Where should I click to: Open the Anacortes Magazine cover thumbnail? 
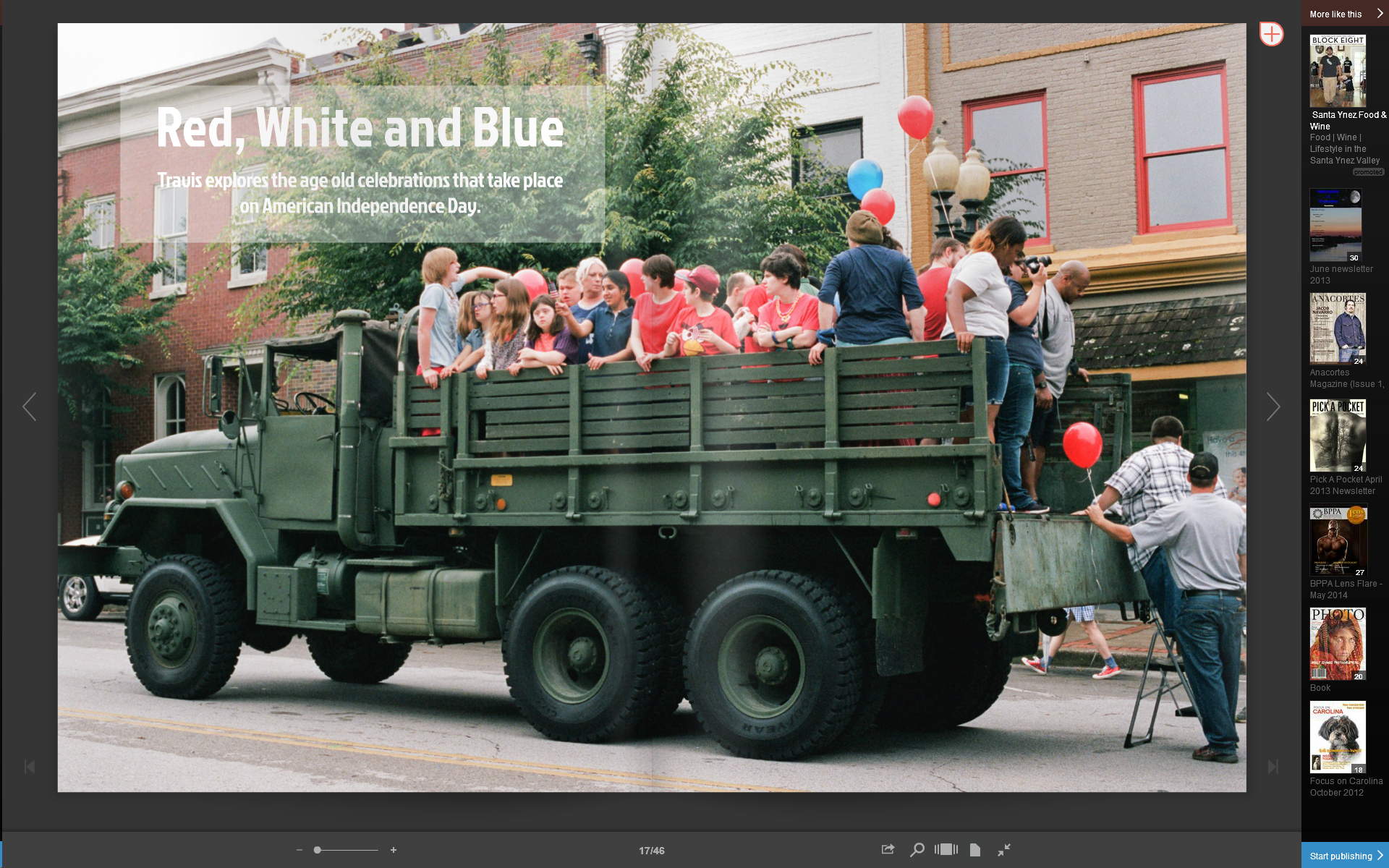pos(1338,328)
